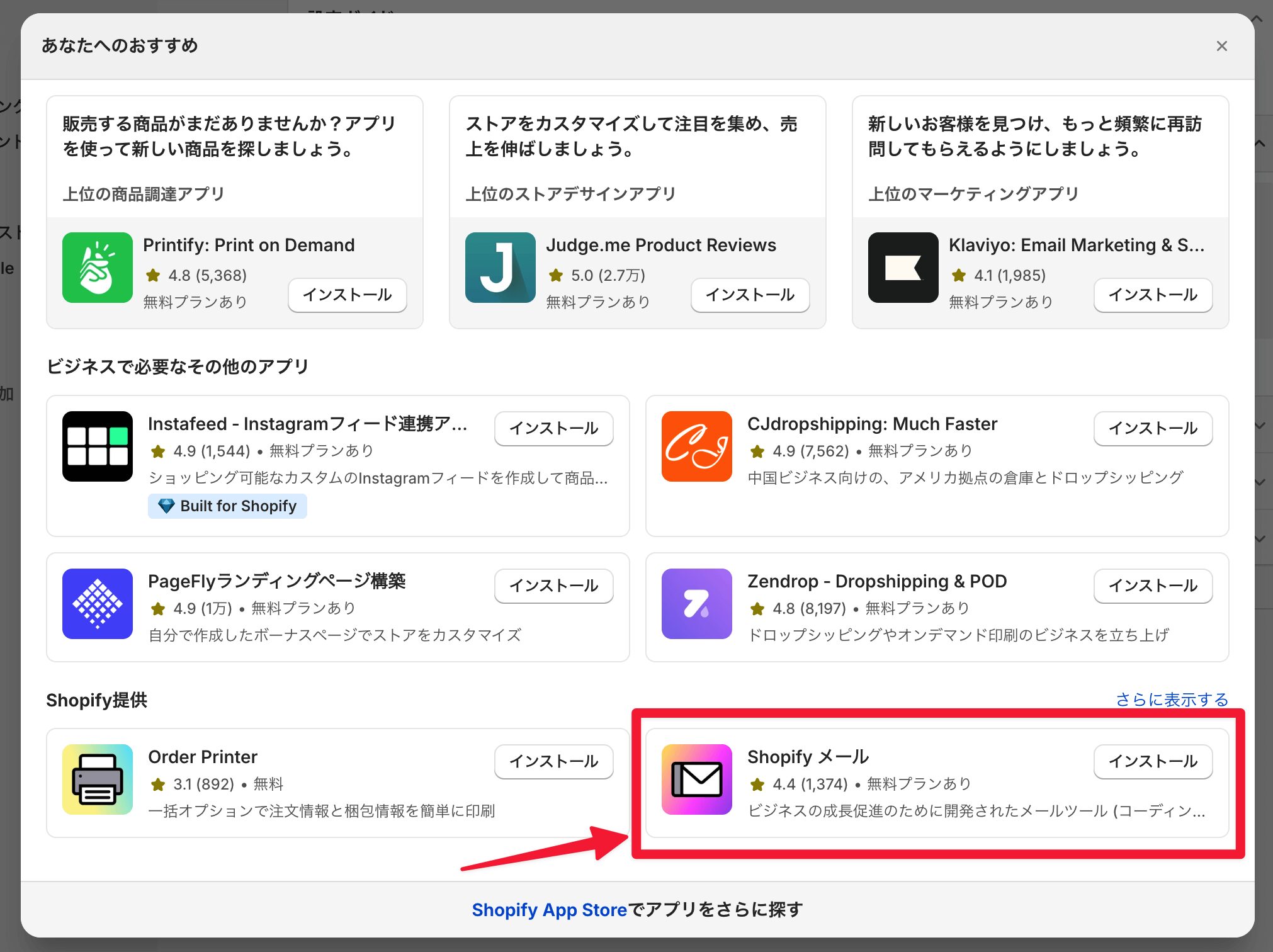
Task: Click 上位のマーケティングアプリ label
Action: tap(973, 194)
